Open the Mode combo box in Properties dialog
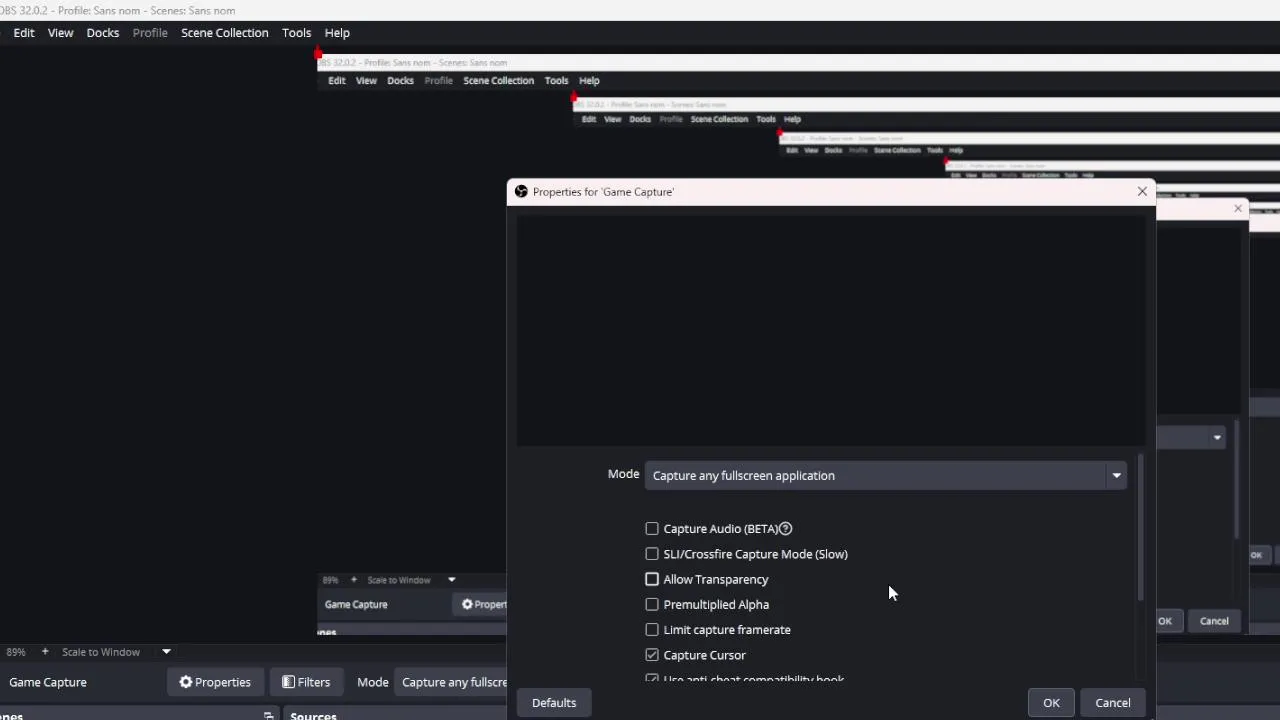This screenshot has height=720, width=1280. click(885, 476)
